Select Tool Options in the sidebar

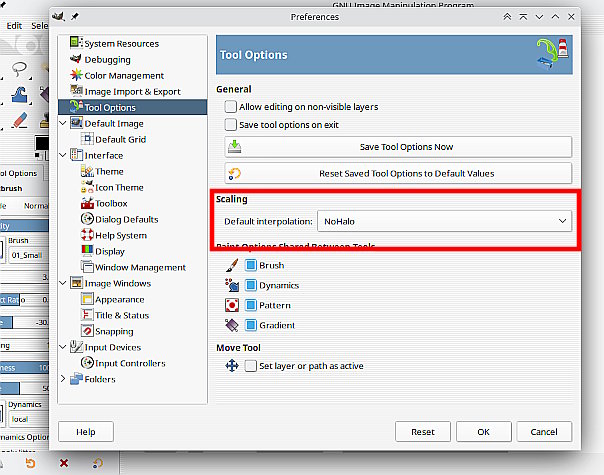coord(133,107)
